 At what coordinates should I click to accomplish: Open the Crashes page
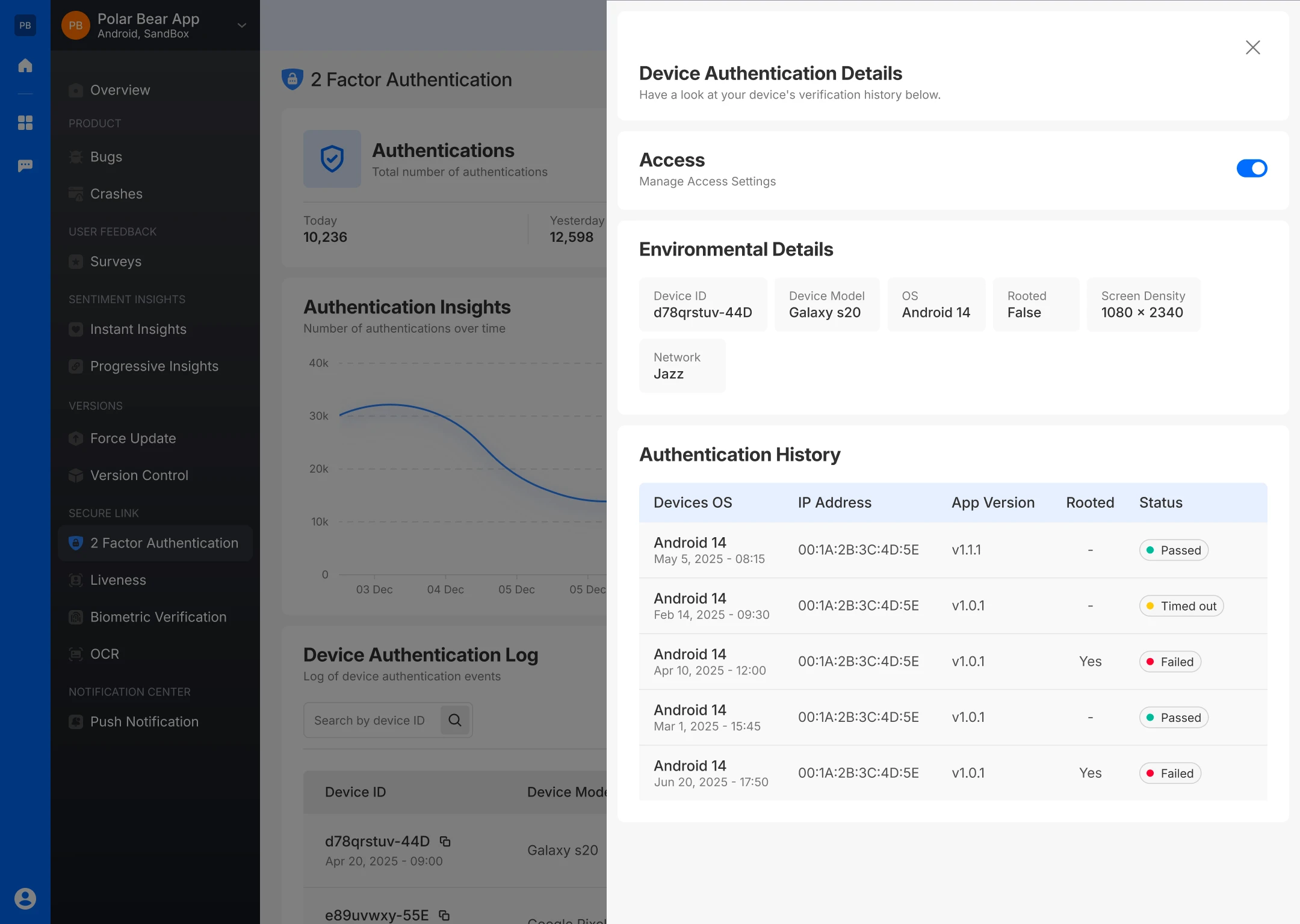pyautogui.click(x=116, y=194)
